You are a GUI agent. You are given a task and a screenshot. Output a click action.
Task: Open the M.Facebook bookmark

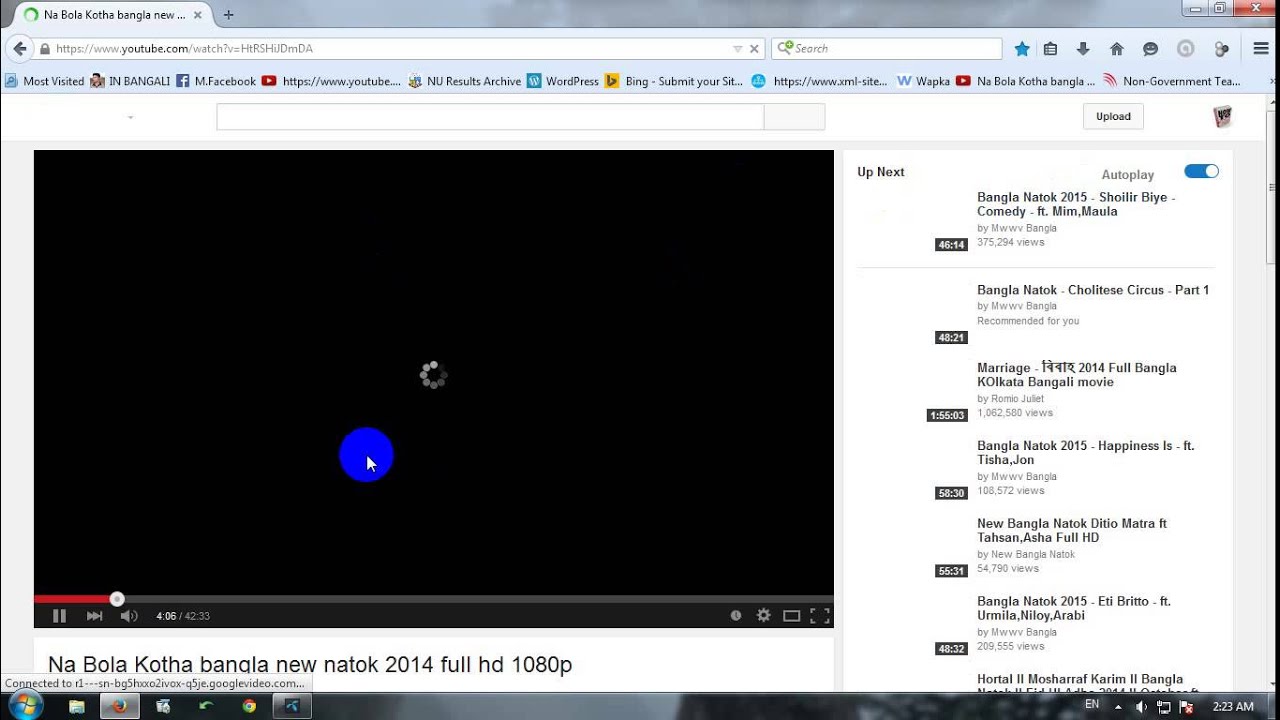coord(216,81)
